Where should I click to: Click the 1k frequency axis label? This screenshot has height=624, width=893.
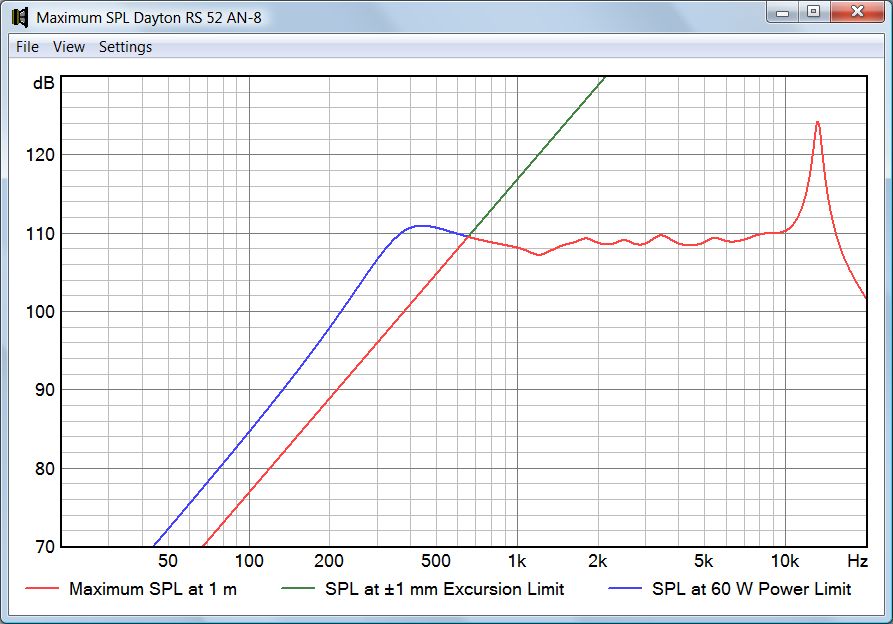click(517, 561)
